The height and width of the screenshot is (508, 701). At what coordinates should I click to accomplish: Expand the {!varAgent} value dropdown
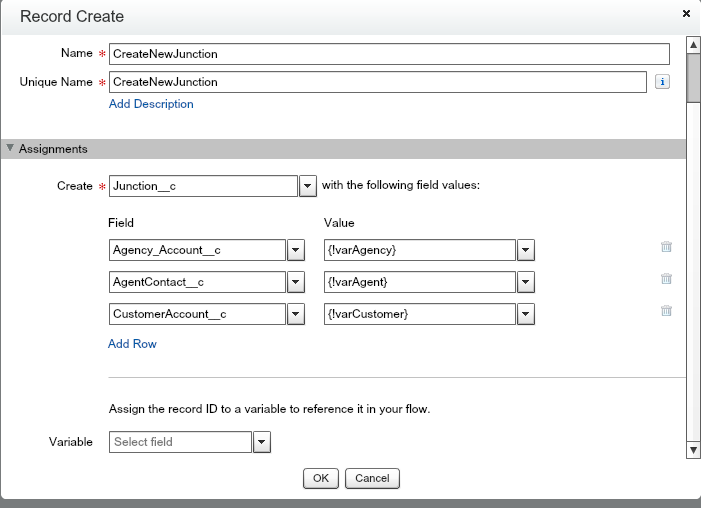coord(526,282)
